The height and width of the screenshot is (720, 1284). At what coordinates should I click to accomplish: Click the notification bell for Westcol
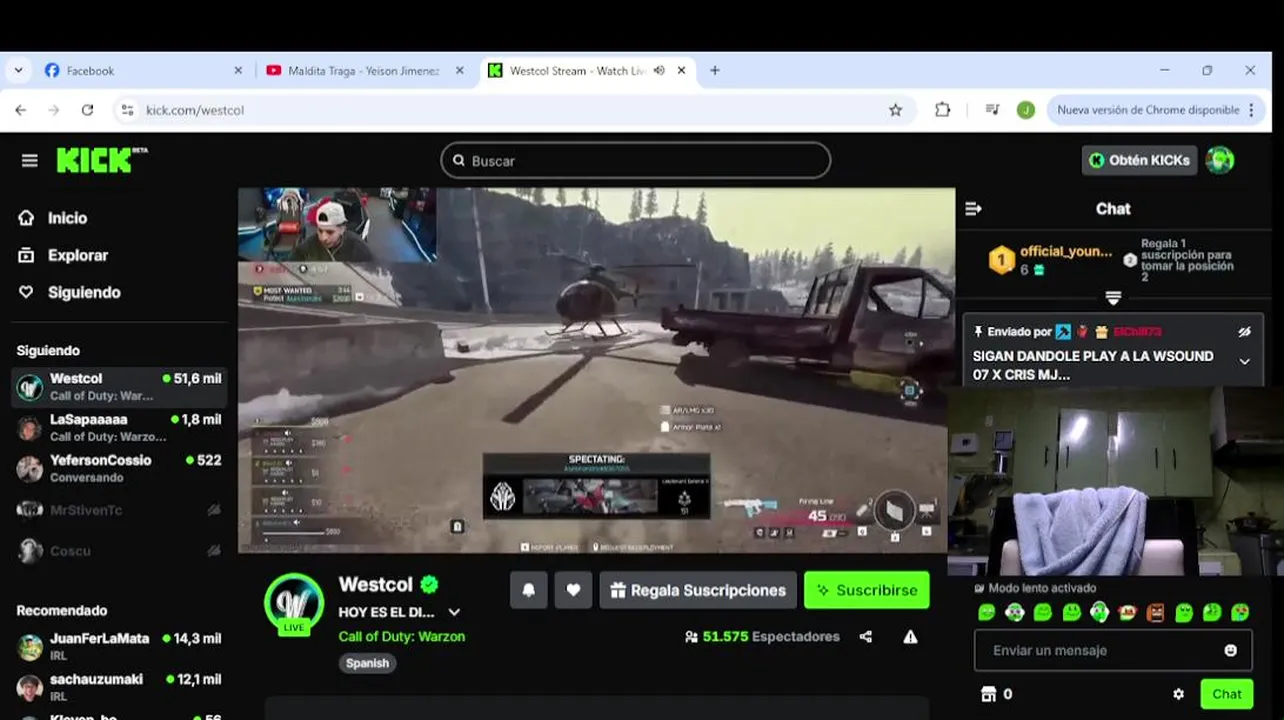click(x=529, y=590)
